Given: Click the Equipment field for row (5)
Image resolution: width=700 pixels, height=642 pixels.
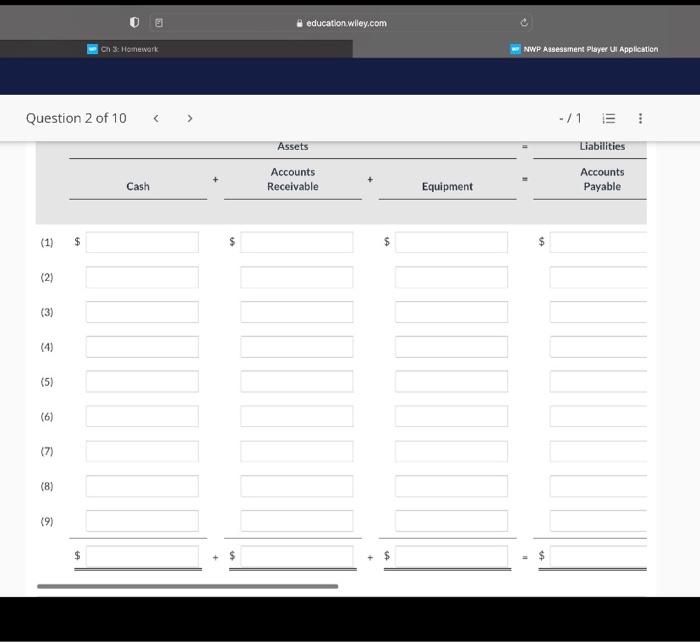Looking at the screenshot, I should coord(451,382).
